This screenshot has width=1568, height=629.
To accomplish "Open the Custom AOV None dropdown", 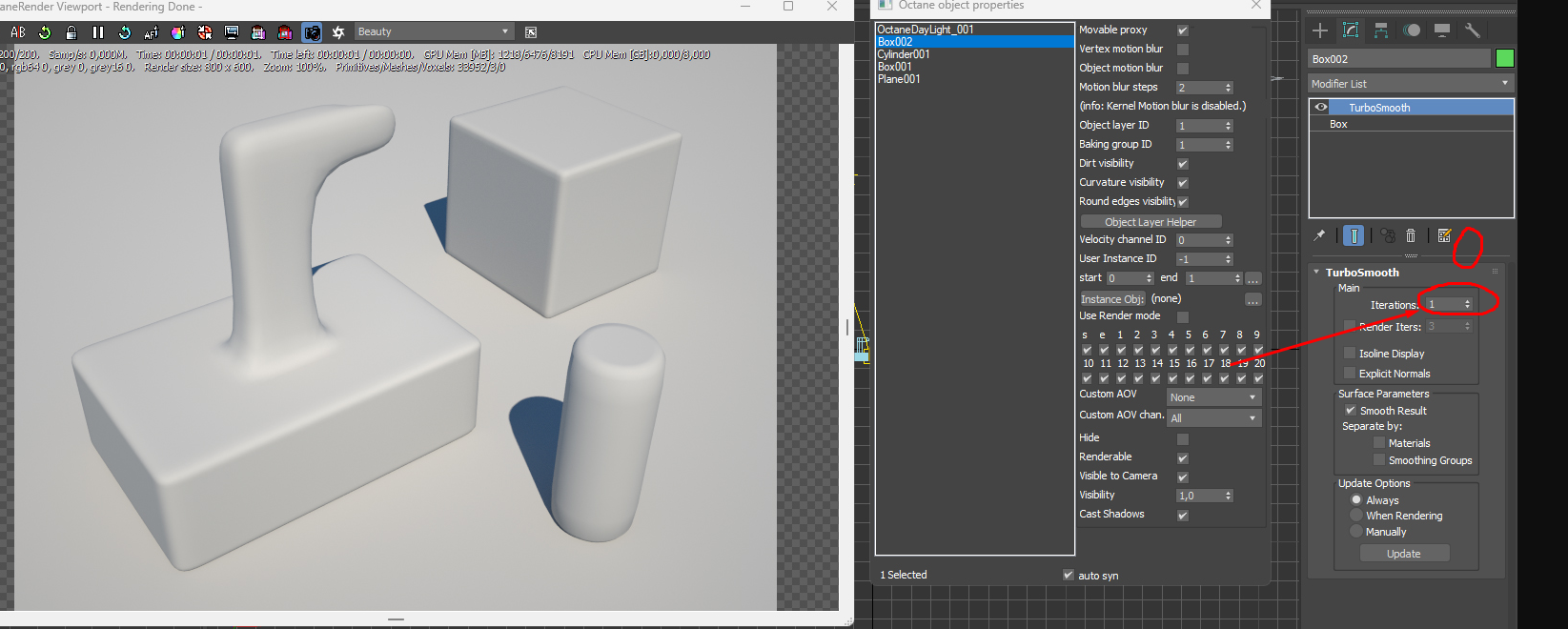I will pyautogui.click(x=1214, y=397).
